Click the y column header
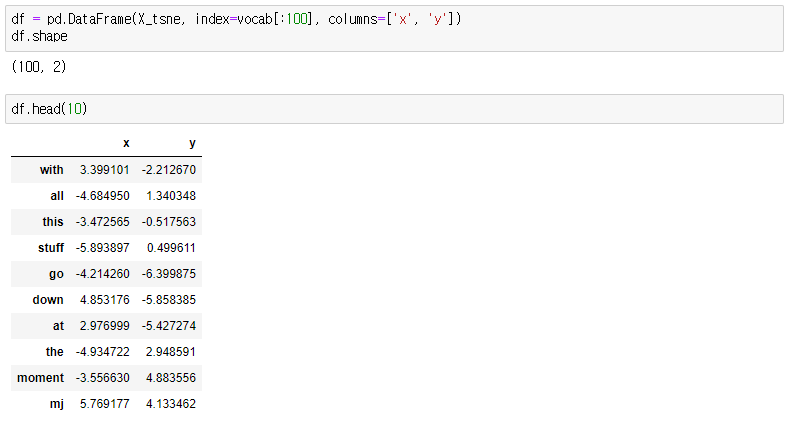Viewport: 790px width, 424px height. pos(192,144)
